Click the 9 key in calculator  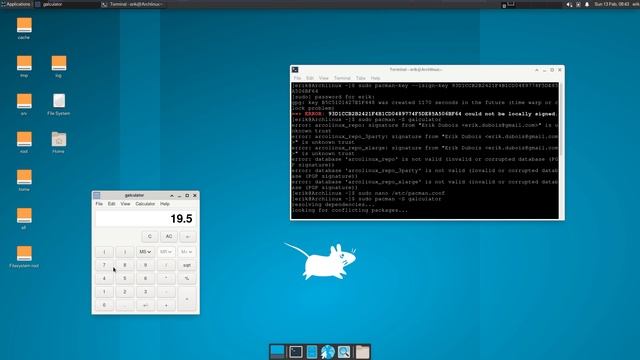coord(145,265)
